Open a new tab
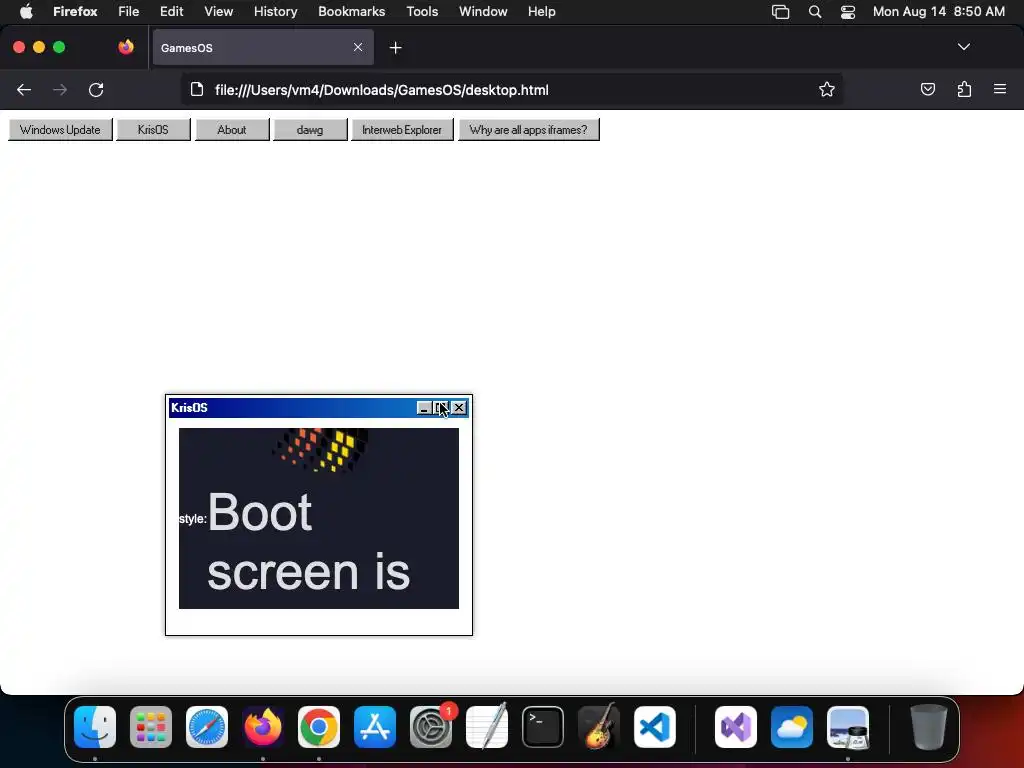This screenshot has height=768, width=1024. 395,48
